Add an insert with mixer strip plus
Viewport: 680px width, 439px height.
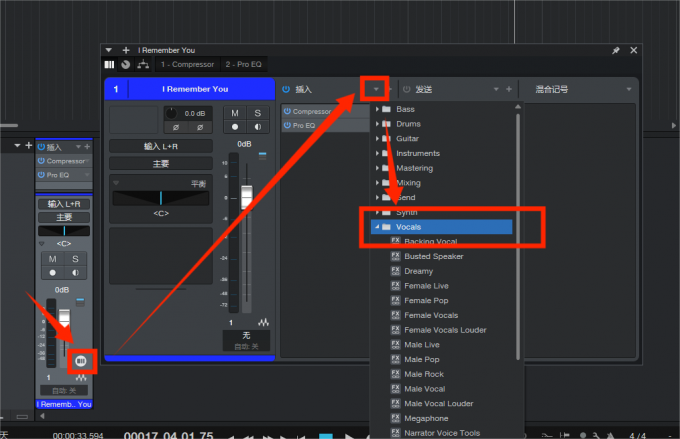pyautogui.click(x=87, y=147)
